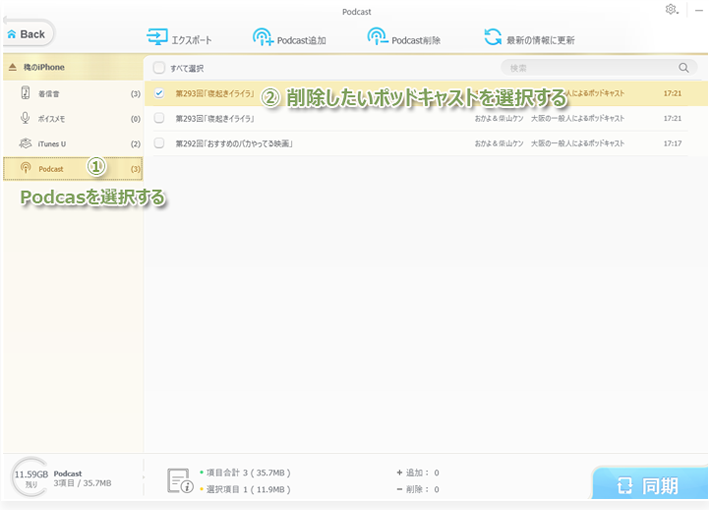Image resolution: width=709 pixels, height=510 pixels.
Task: Open 着信音 ringtones in sidebar
Action: coord(73,94)
